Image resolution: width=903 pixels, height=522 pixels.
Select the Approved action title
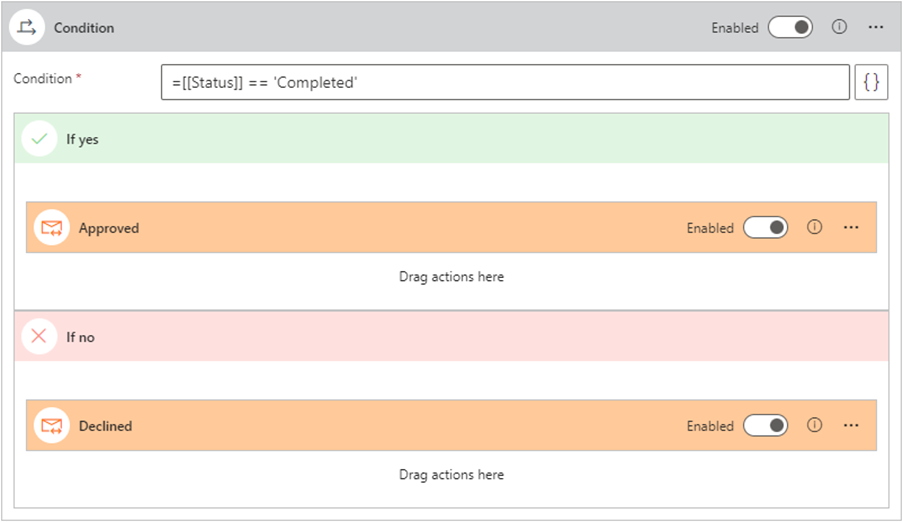coord(109,228)
